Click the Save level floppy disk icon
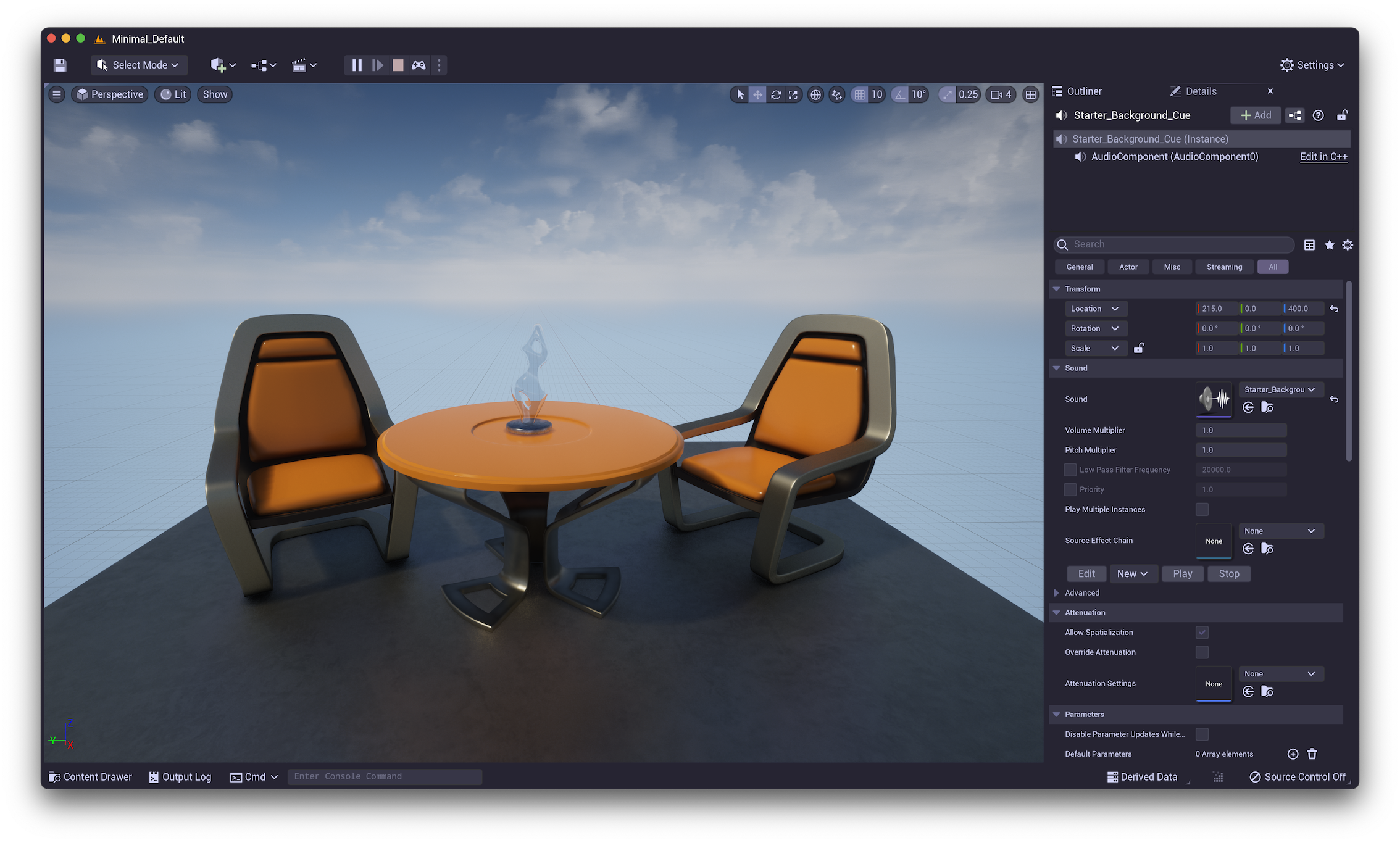This screenshot has height=843, width=1400. tap(60, 65)
